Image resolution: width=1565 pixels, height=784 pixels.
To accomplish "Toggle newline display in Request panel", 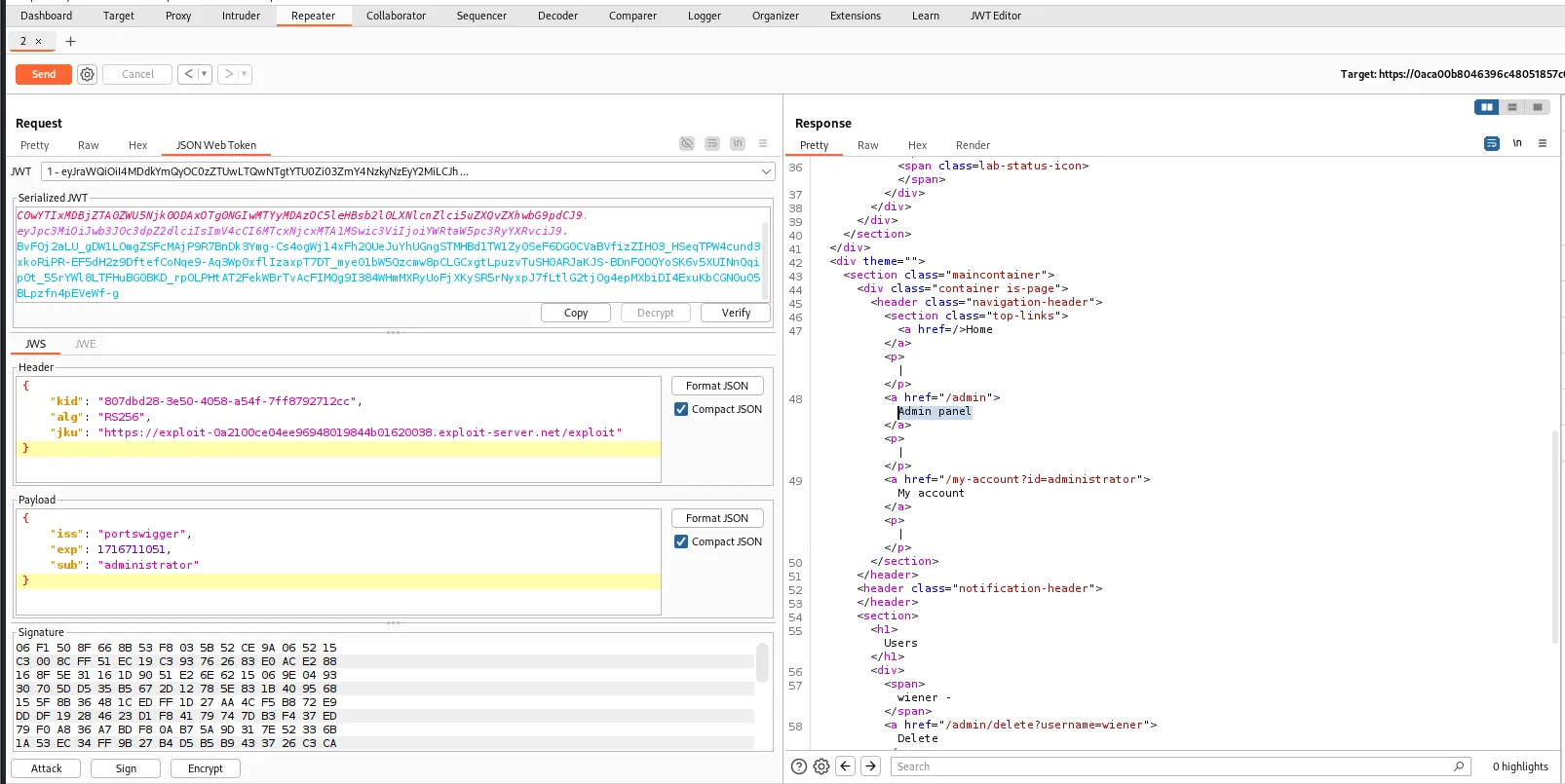I will [738, 143].
